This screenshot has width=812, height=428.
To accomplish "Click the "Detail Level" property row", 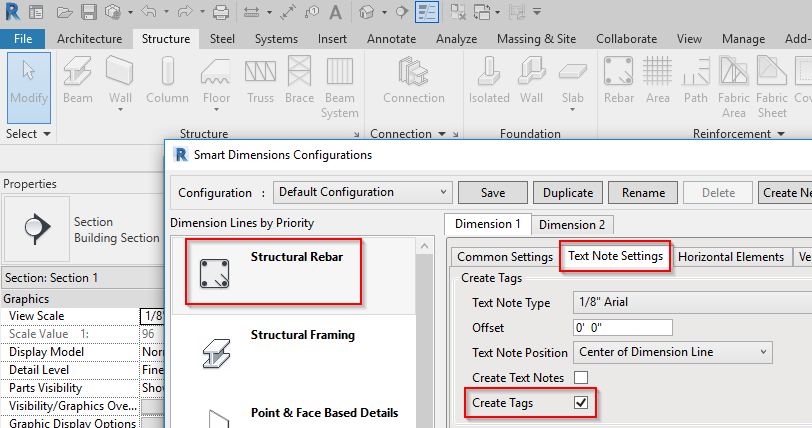I will 83,370.
